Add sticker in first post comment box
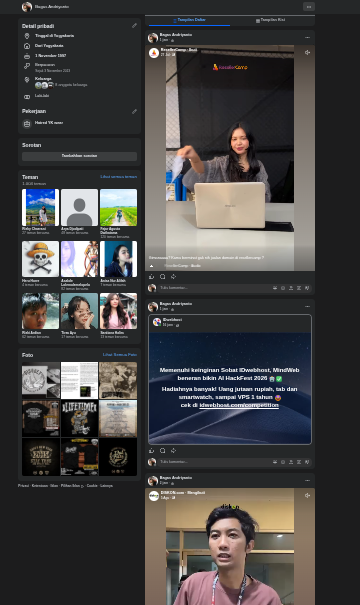Viewport: 360px width, 605px height. (307, 288)
